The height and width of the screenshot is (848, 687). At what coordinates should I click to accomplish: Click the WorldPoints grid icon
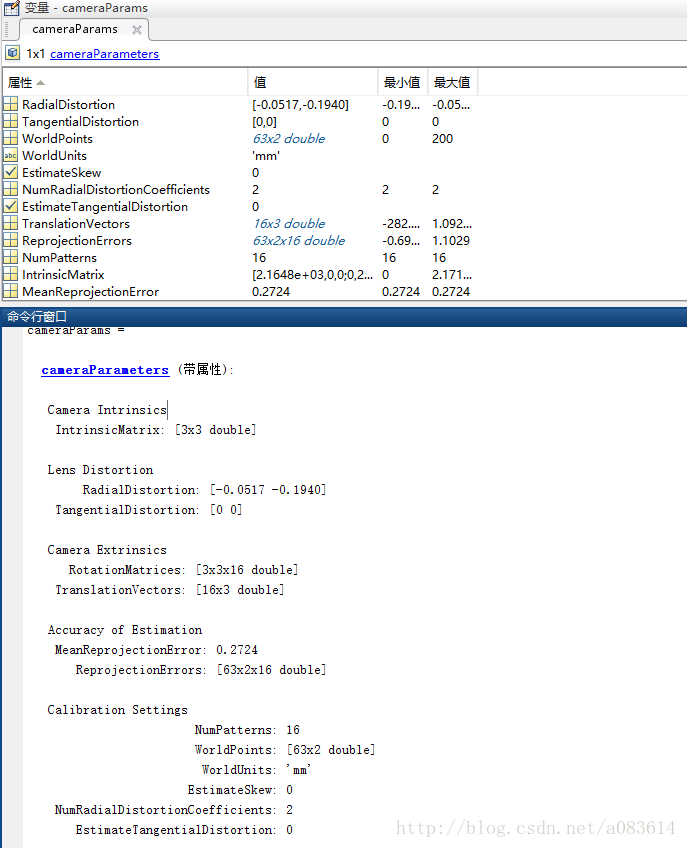[x=10, y=138]
